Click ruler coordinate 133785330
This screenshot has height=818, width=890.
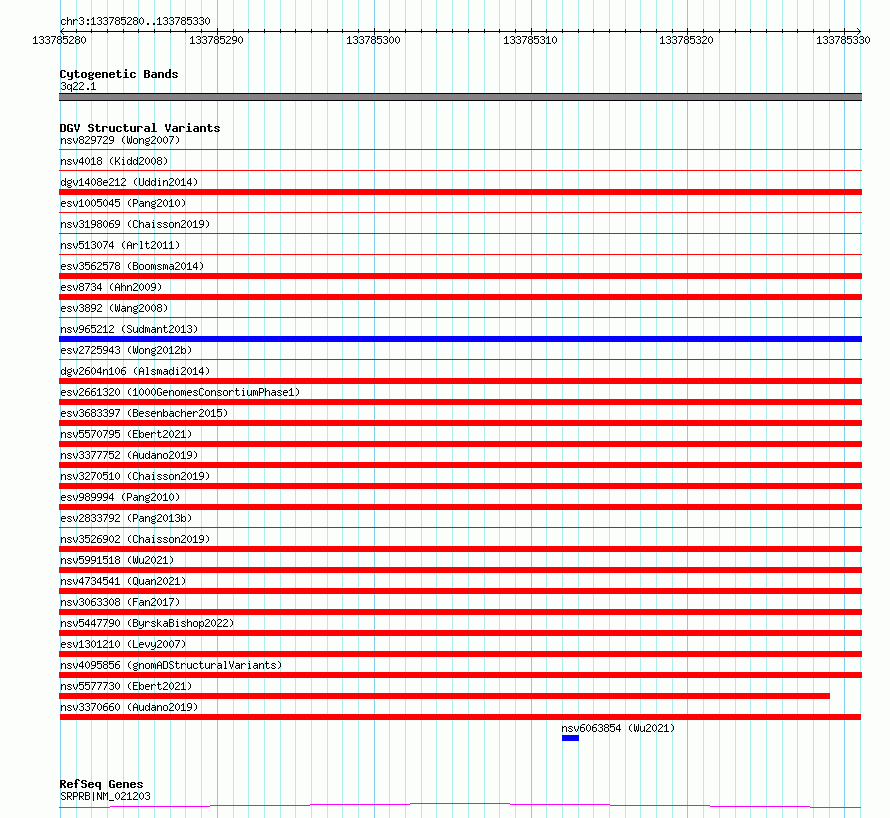(843, 40)
